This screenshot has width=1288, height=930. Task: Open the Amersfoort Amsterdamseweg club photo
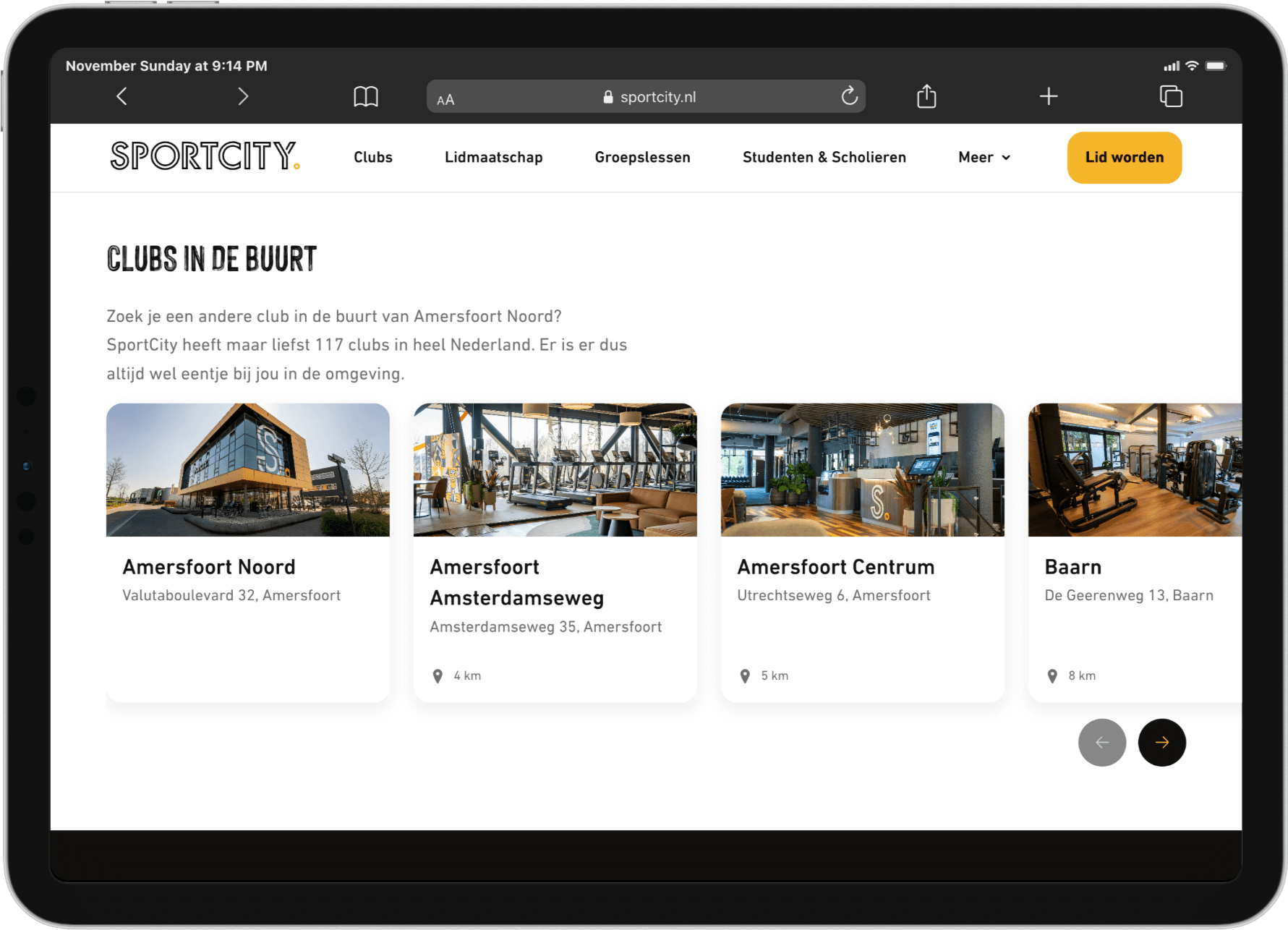coord(555,470)
